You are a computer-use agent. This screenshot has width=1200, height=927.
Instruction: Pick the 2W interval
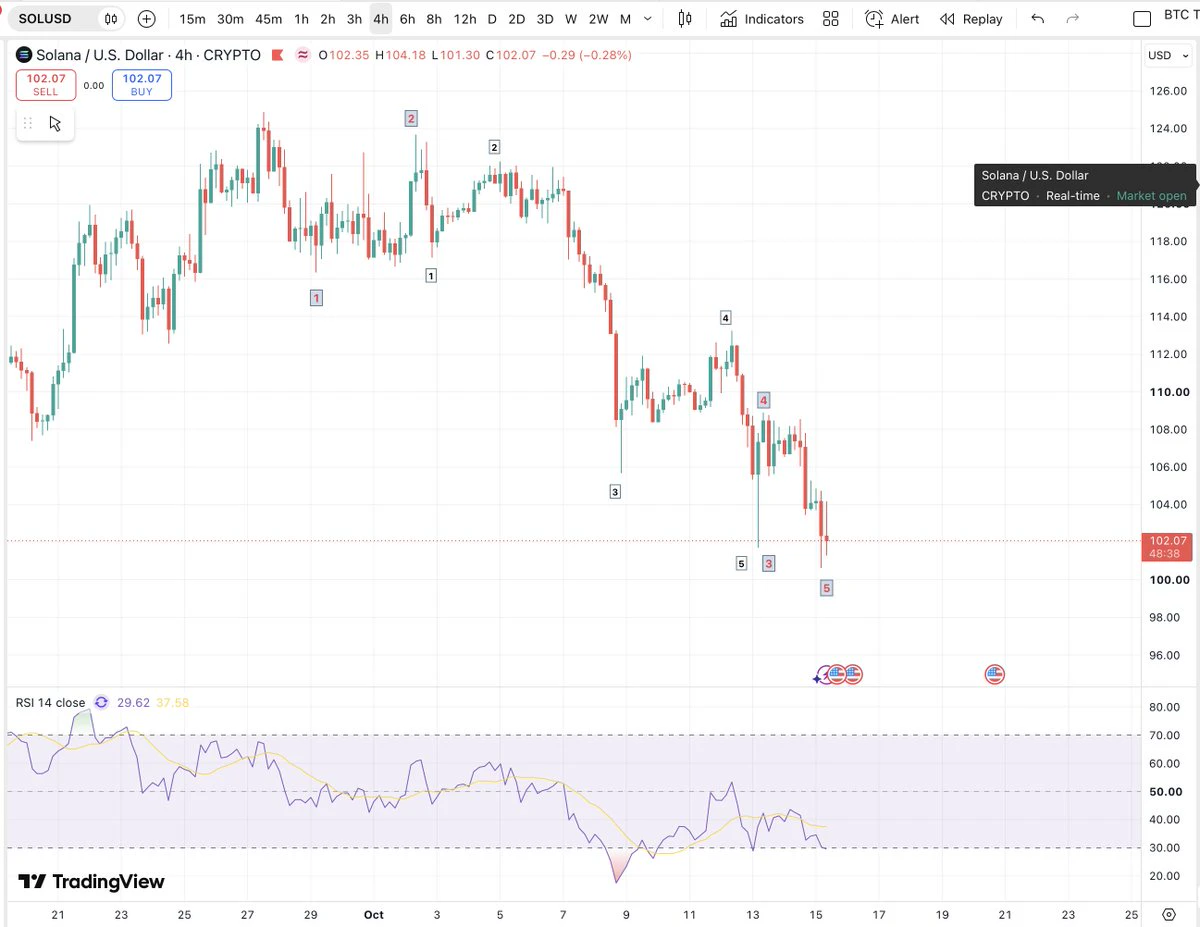tap(598, 19)
